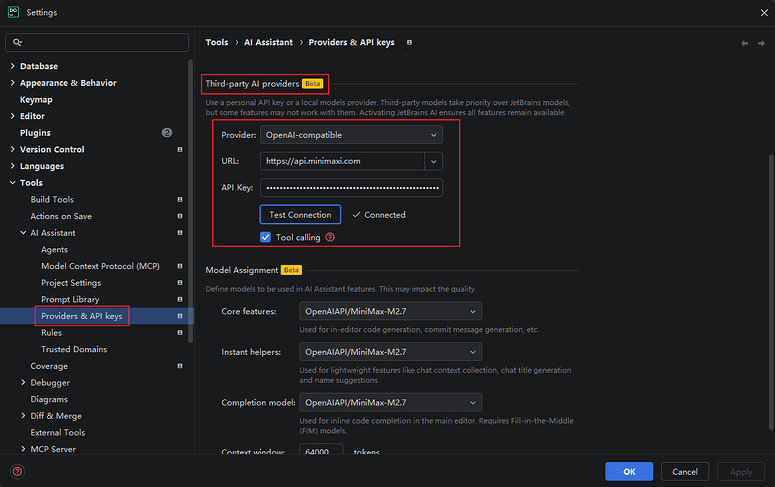Click the settings search field

(x=97, y=43)
